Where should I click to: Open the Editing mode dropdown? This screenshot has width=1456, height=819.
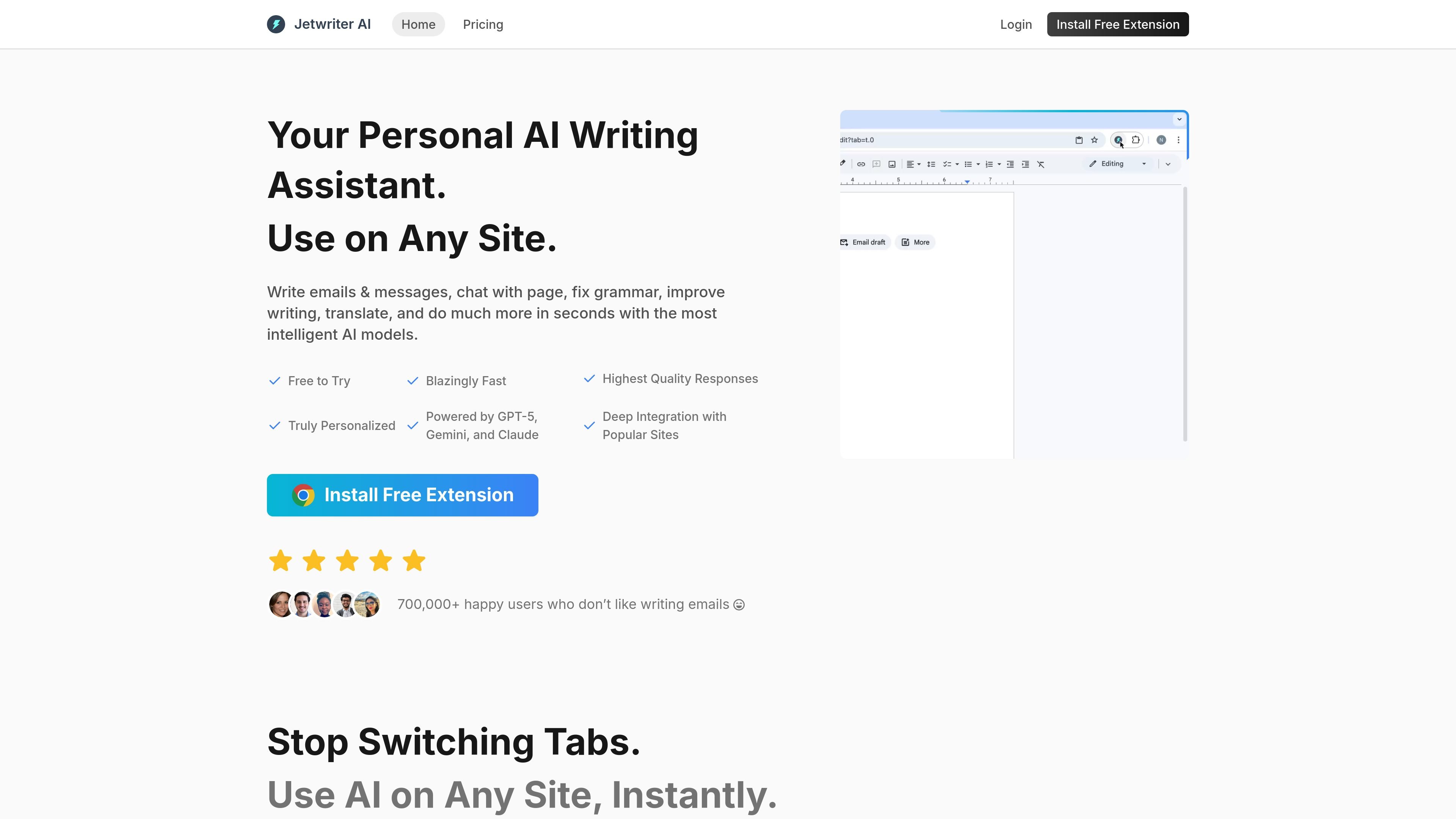[x=1118, y=164]
